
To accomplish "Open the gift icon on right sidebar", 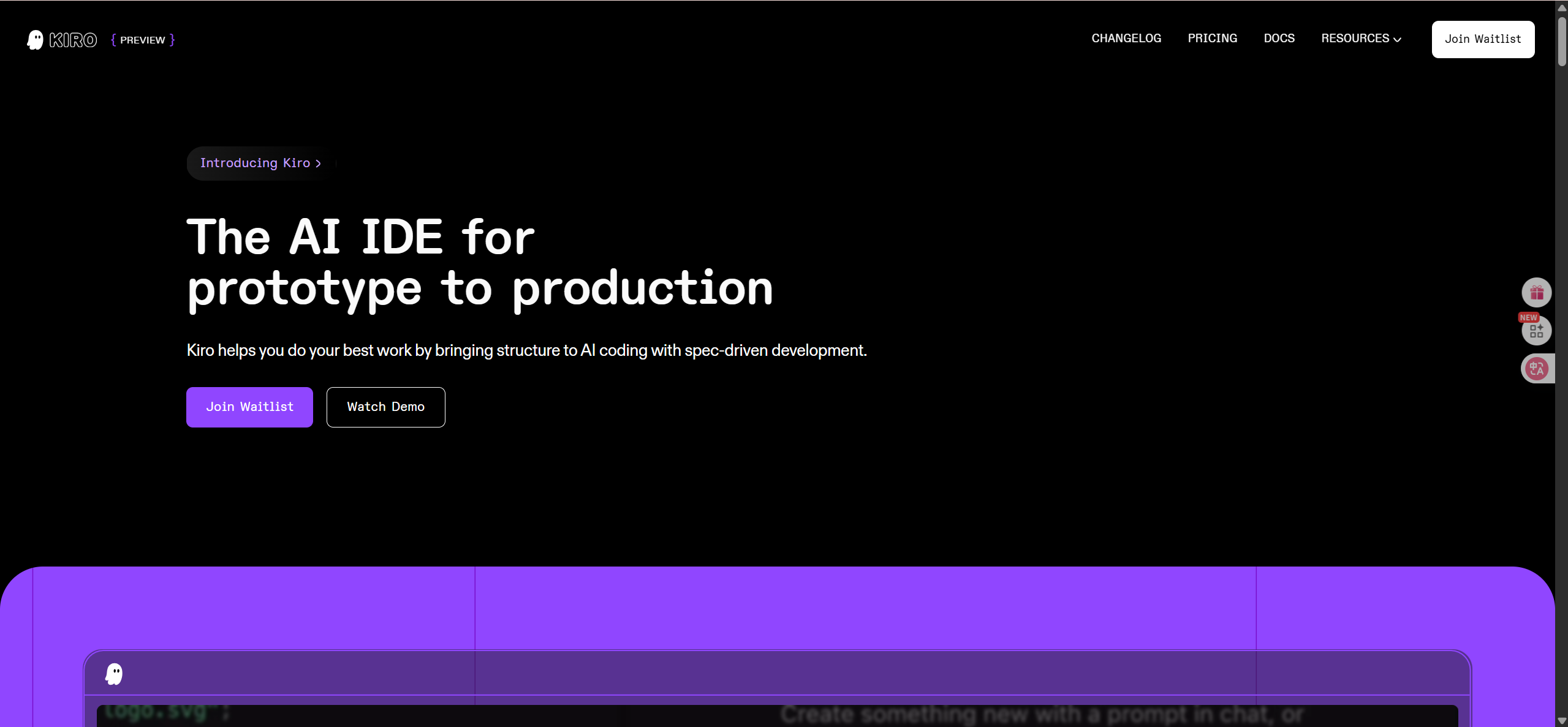I will [x=1536, y=293].
